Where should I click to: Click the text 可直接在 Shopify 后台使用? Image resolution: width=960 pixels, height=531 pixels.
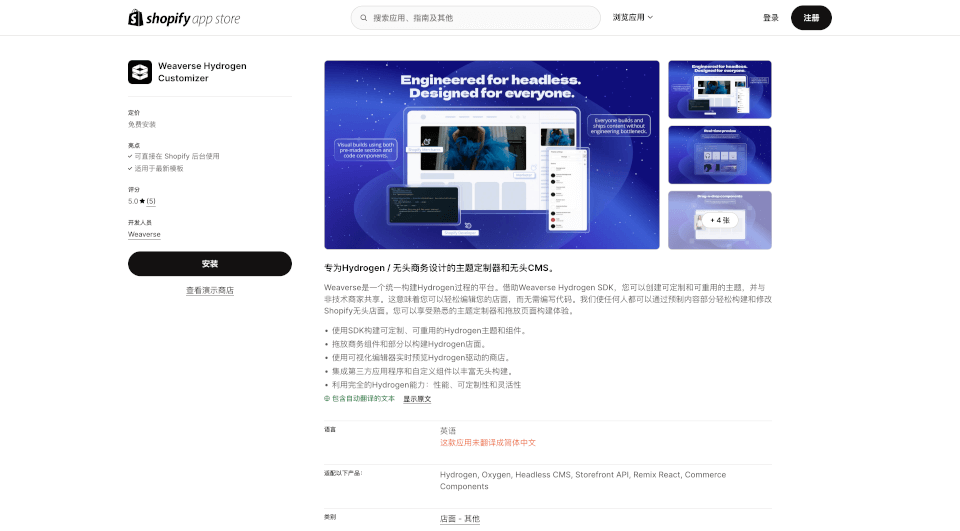pyautogui.click(x=176, y=156)
